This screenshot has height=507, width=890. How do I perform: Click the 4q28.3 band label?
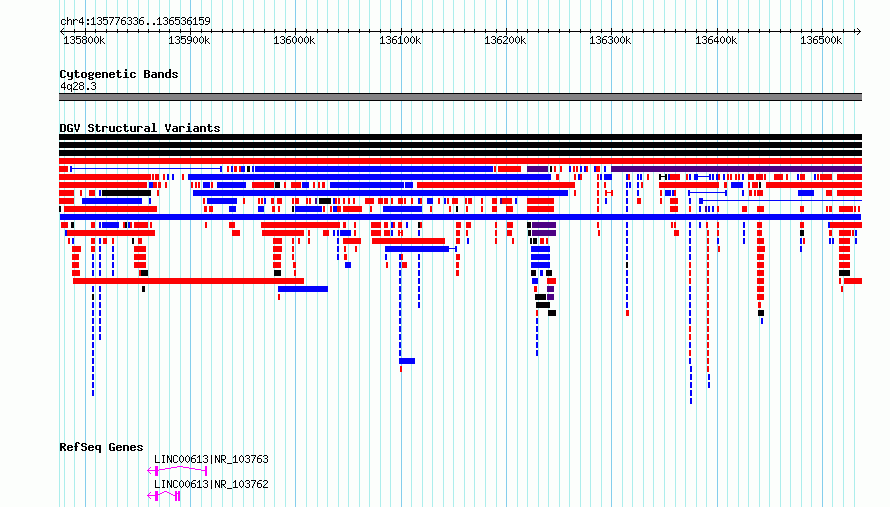(x=78, y=86)
